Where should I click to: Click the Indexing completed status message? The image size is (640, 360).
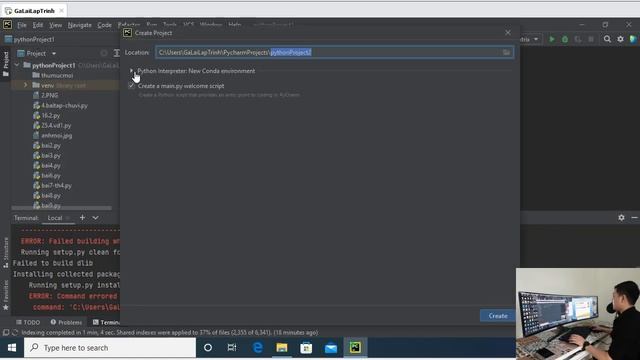click(170, 333)
